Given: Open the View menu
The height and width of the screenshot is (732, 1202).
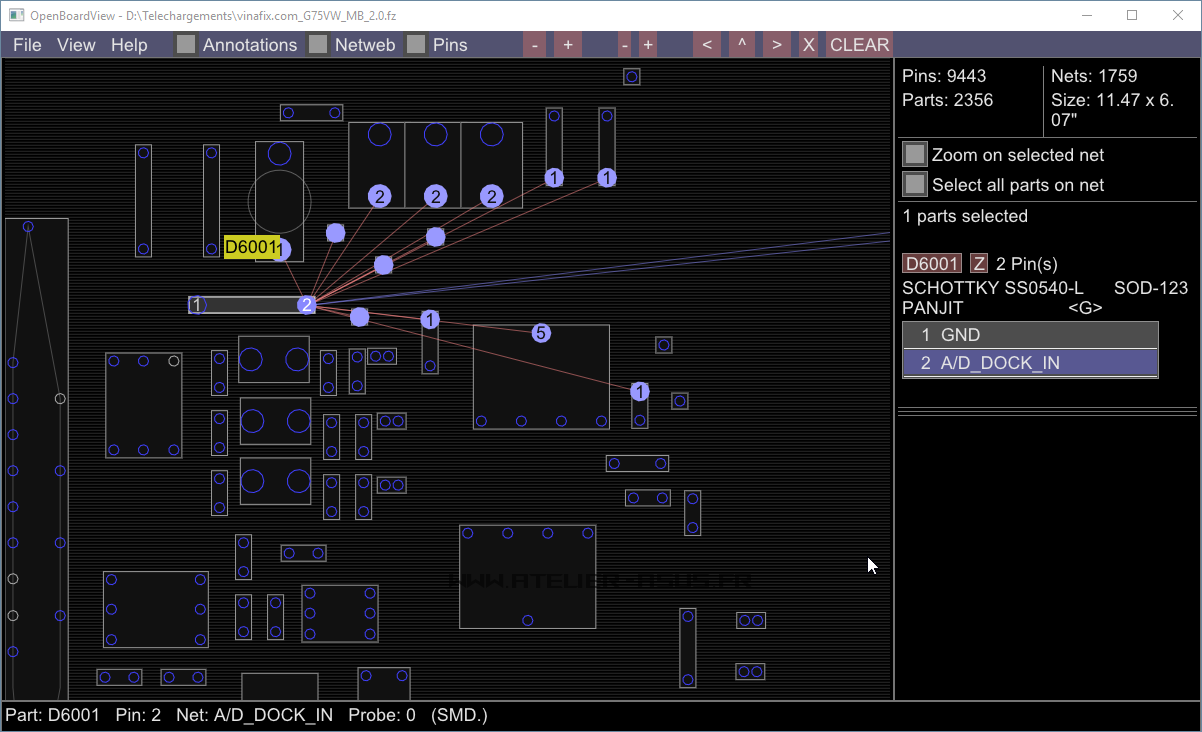Looking at the screenshot, I should (76, 45).
